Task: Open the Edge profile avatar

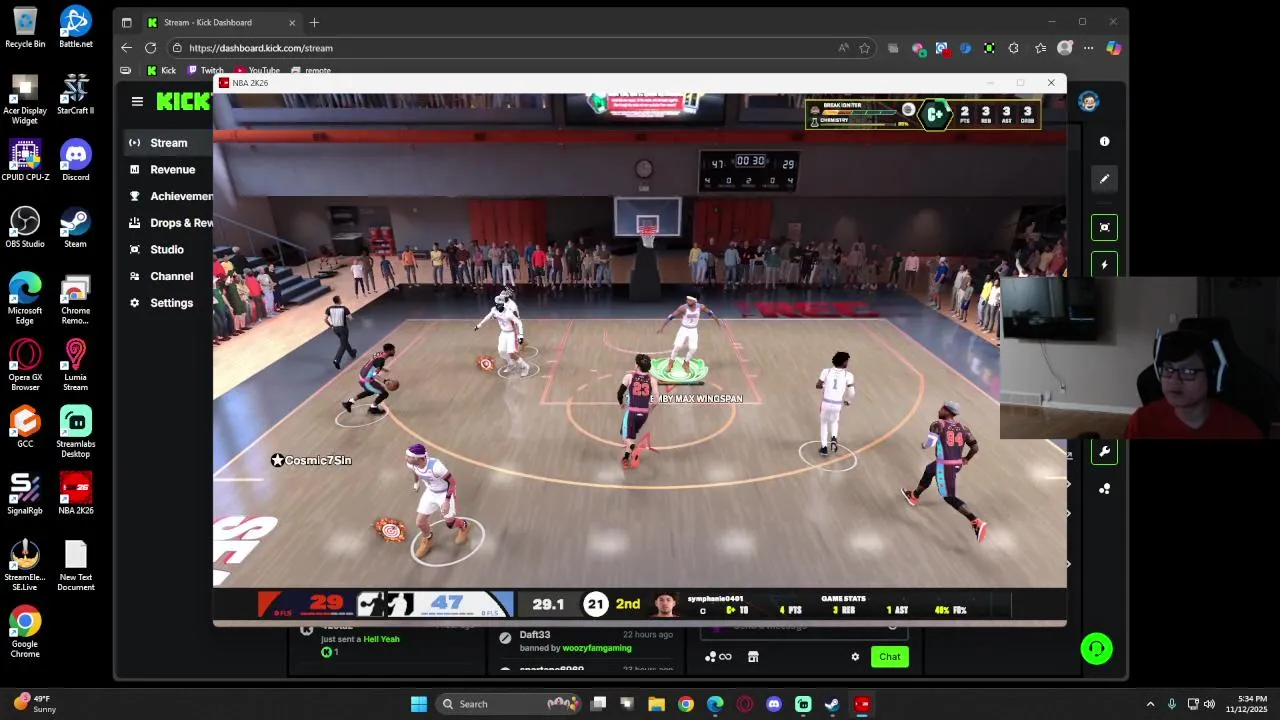Action: [x=1065, y=48]
